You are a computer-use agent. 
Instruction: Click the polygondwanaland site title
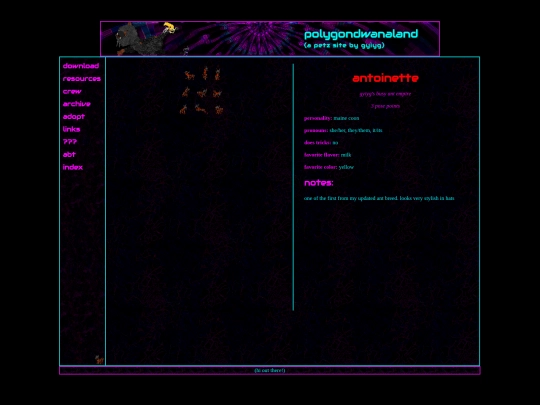(x=361, y=34)
